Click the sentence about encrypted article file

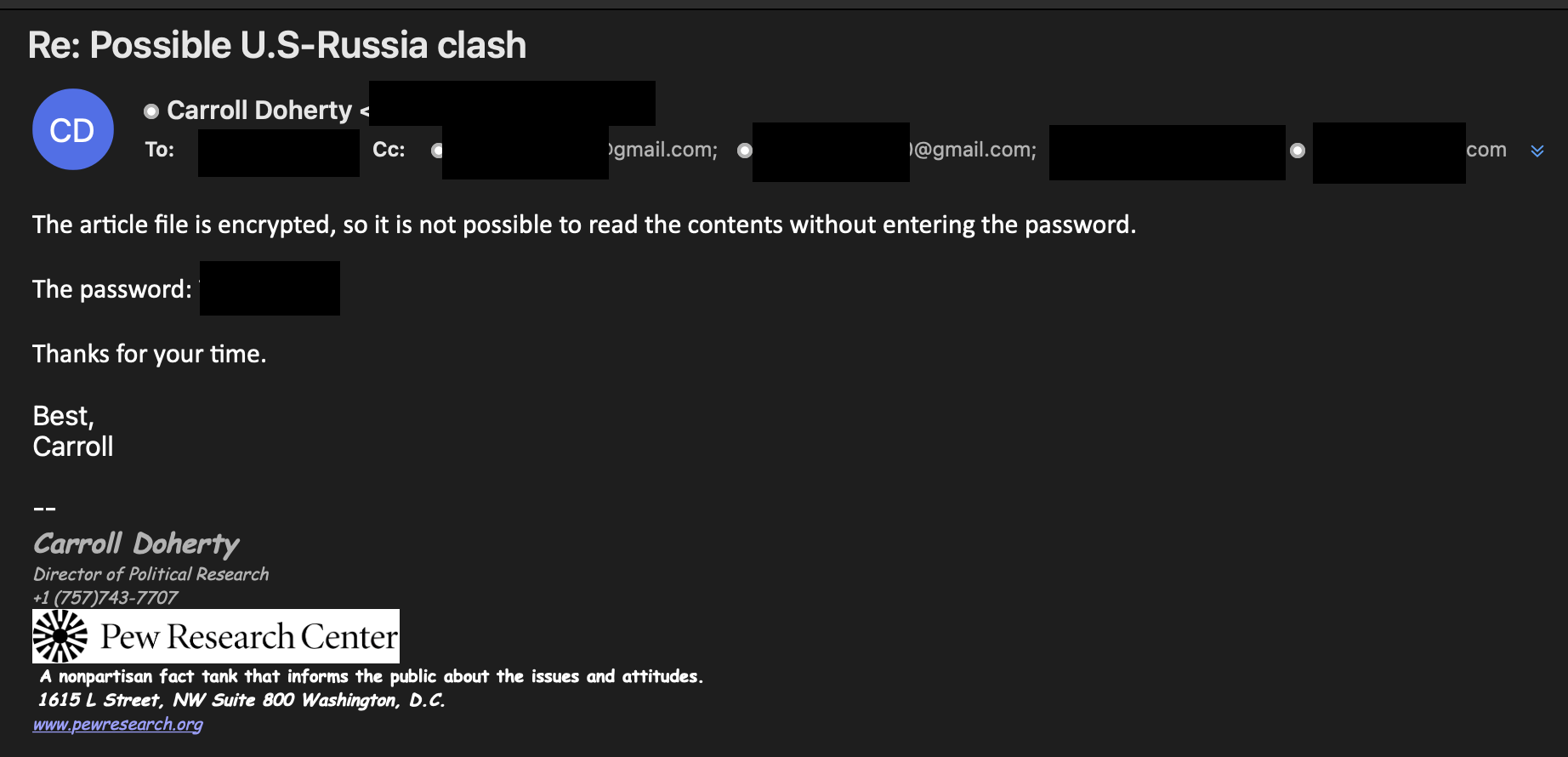(584, 225)
